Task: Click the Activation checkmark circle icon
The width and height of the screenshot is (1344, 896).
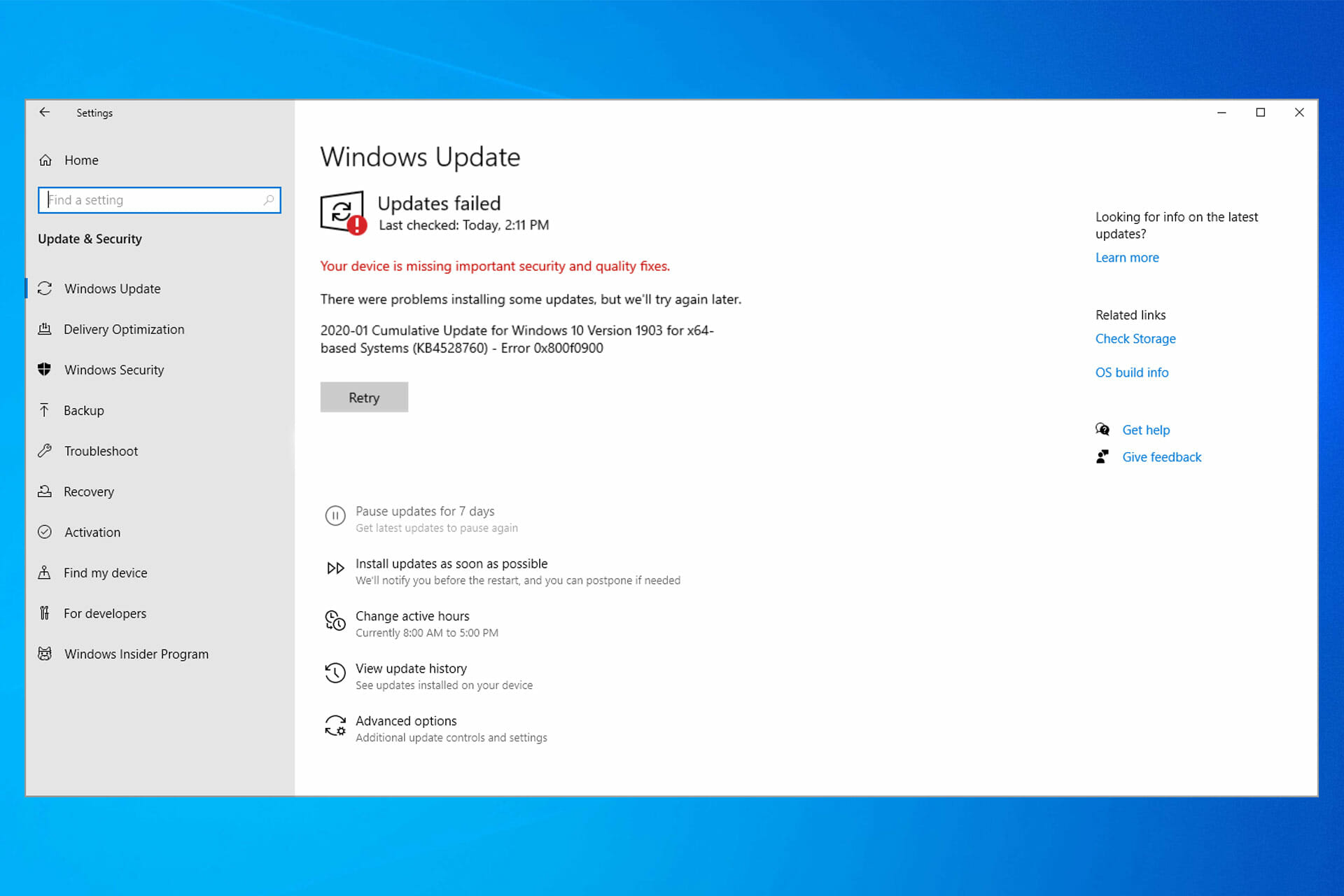Action: 45,532
